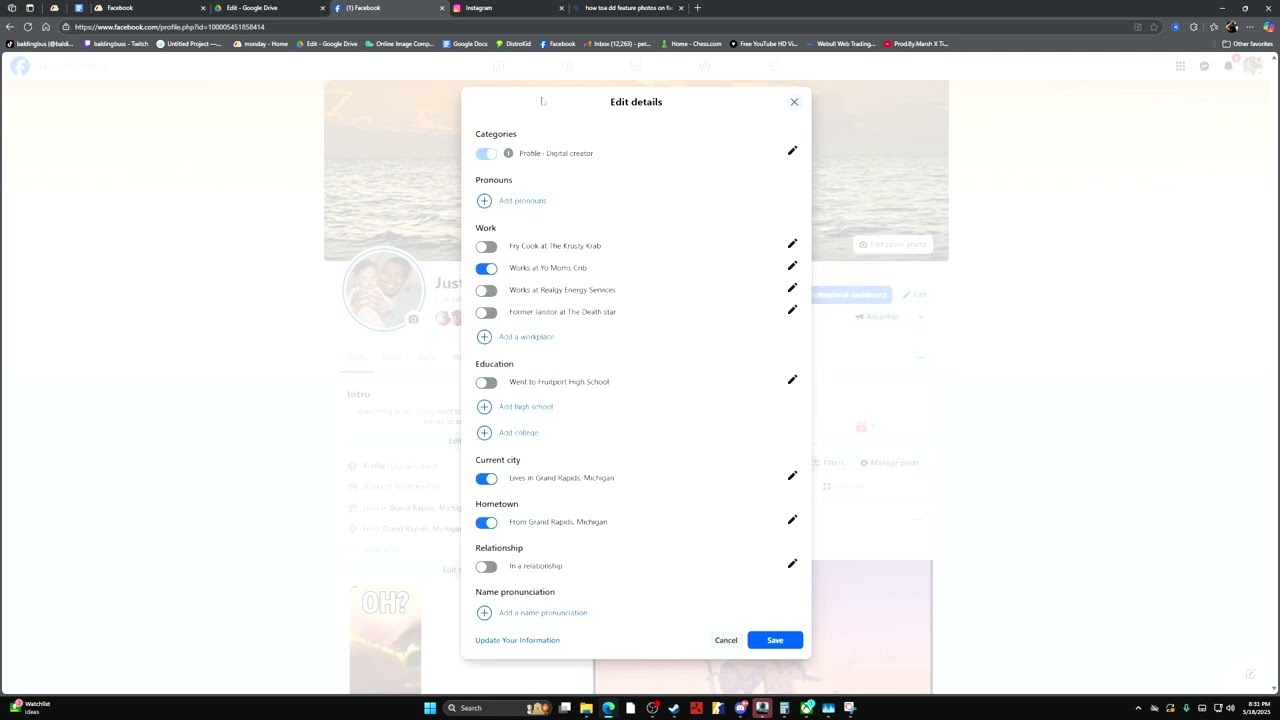Edit the Fruitport High School entry
This screenshot has height=720, width=1280.
click(792, 380)
